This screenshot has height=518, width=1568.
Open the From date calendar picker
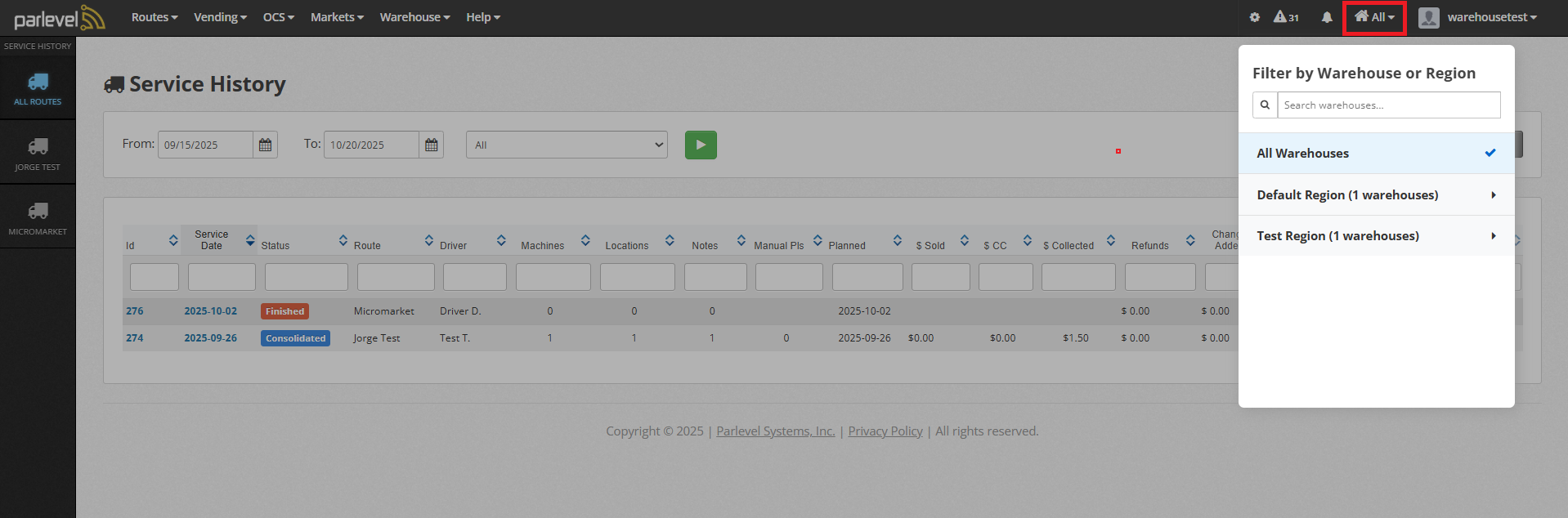pyautogui.click(x=265, y=145)
